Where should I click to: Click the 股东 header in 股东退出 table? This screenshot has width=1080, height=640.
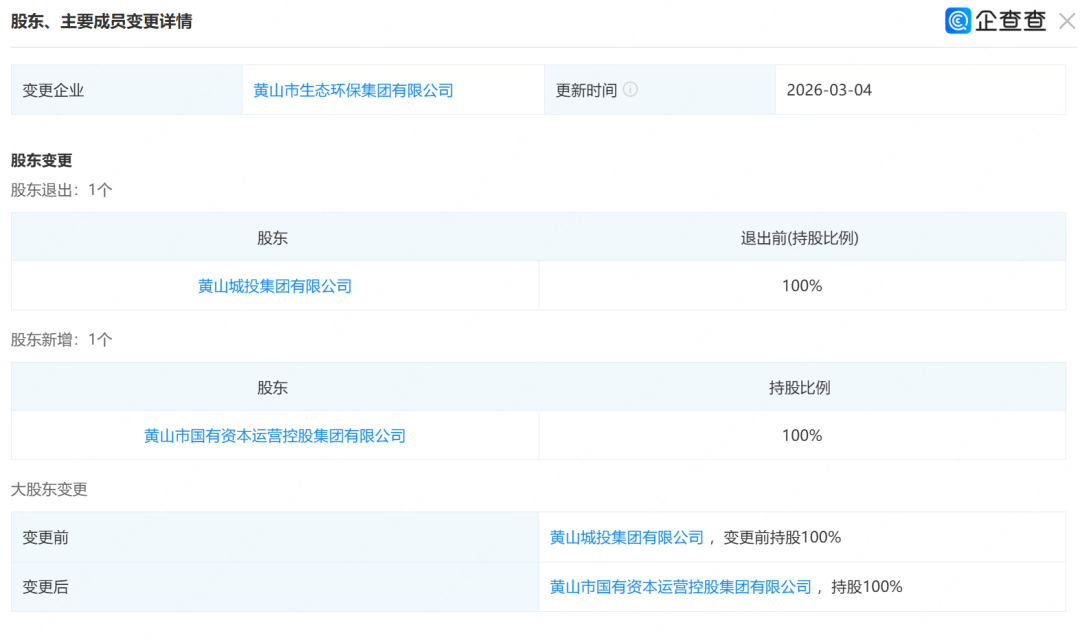click(272, 238)
